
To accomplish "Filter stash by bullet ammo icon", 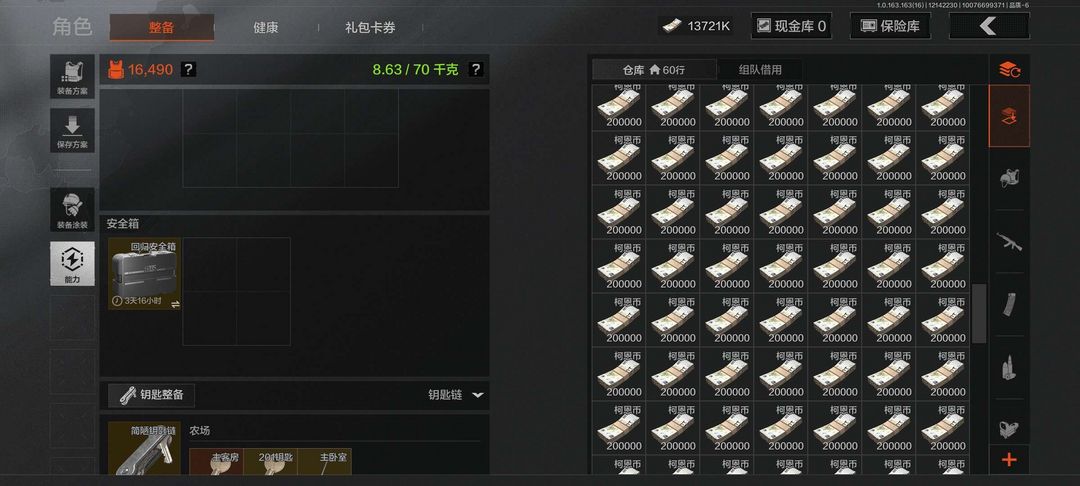I will 1009,368.
